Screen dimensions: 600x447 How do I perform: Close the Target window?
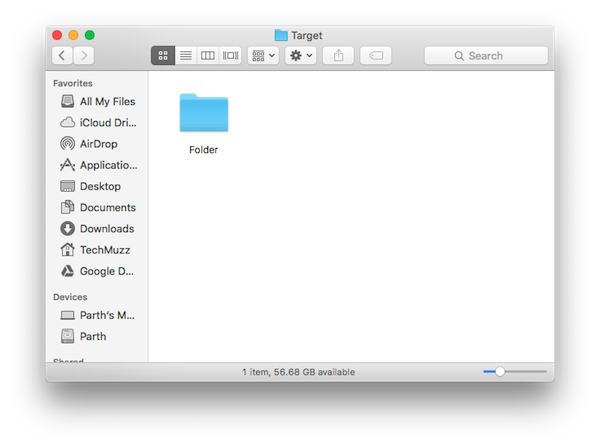(57, 35)
